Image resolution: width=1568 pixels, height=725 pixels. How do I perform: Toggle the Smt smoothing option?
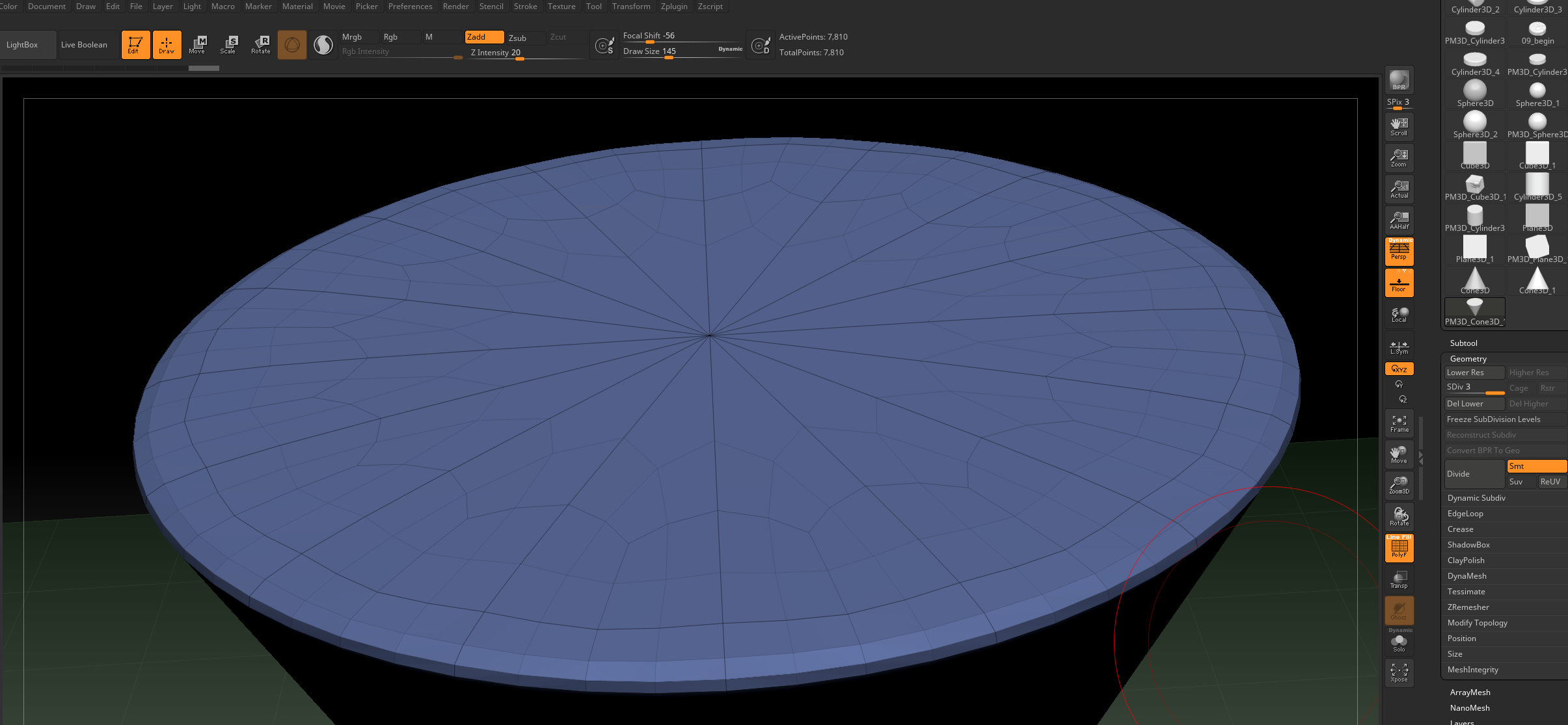pos(1537,466)
